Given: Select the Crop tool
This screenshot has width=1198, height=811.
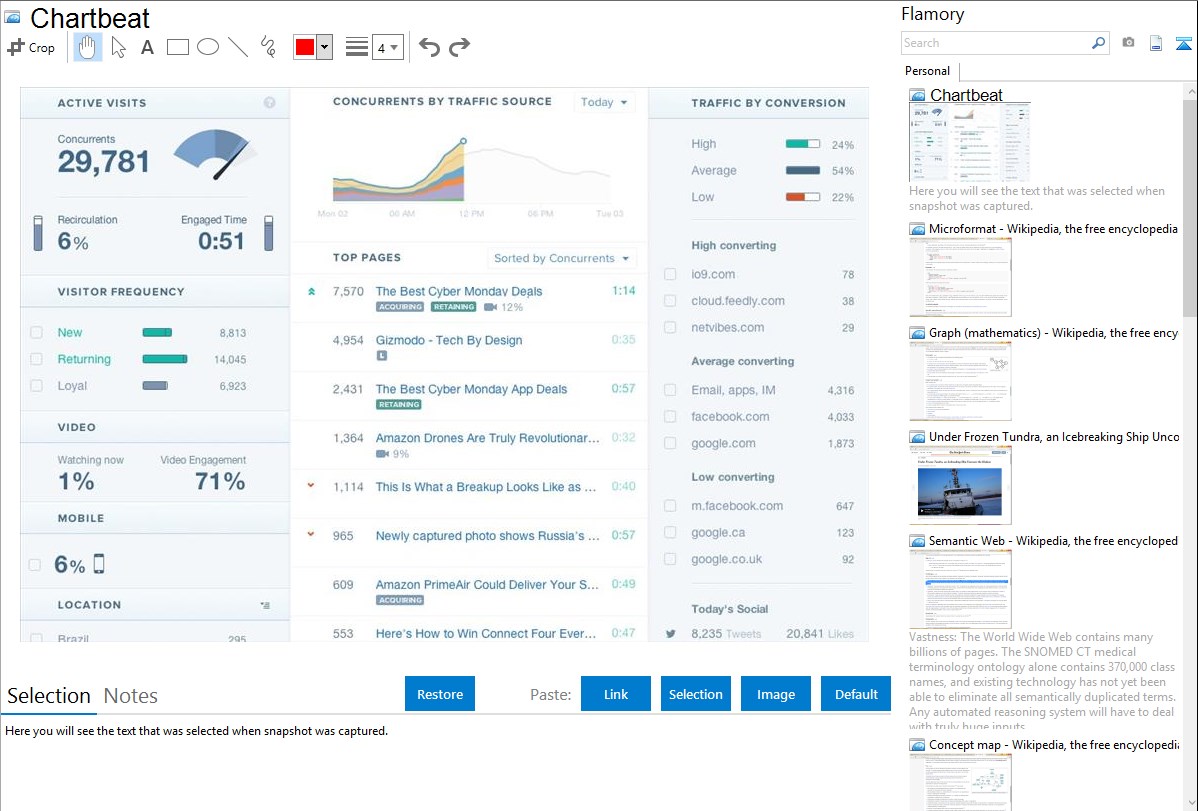Looking at the screenshot, I should (x=31, y=47).
